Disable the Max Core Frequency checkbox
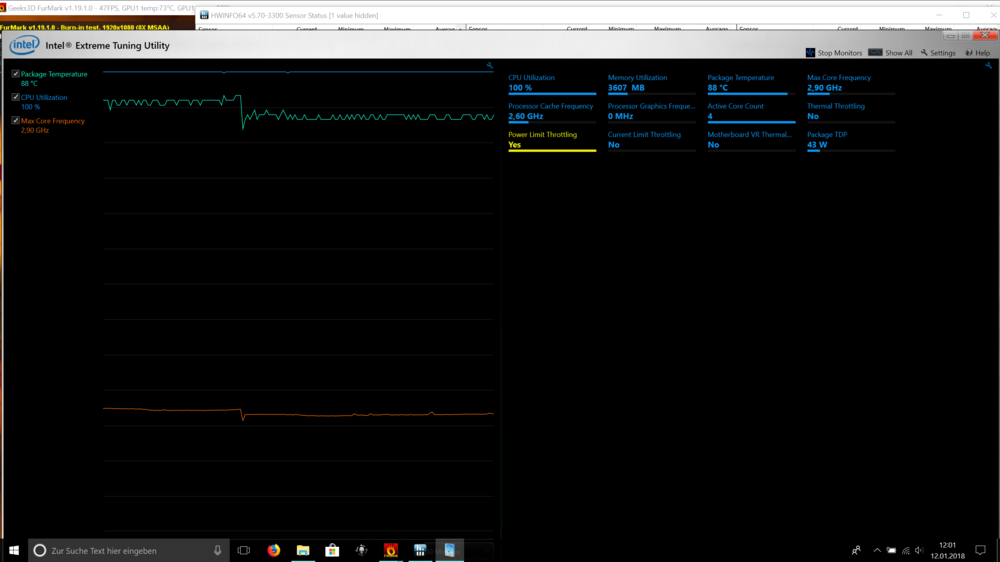1000x562 pixels. (x=15, y=121)
